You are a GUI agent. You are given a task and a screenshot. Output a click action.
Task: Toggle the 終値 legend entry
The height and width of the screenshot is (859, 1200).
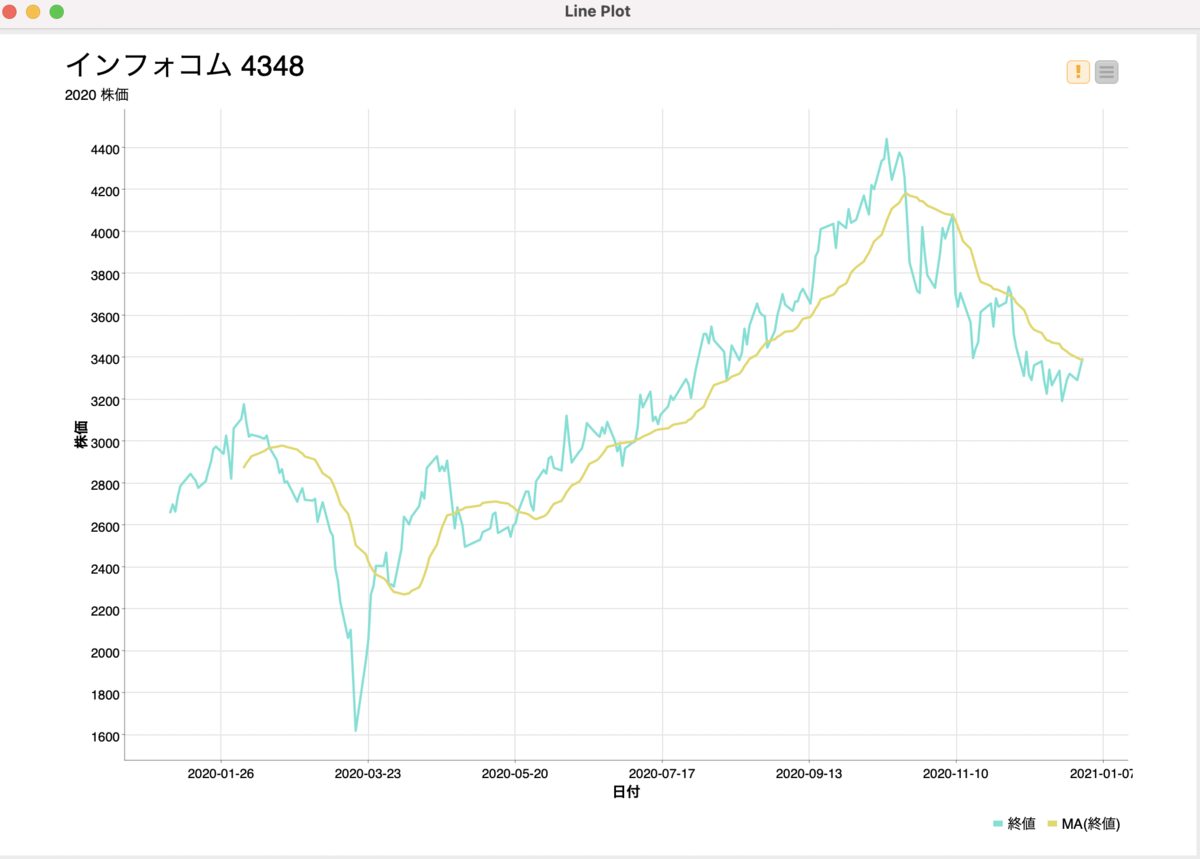pyautogui.click(x=1014, y=824)
